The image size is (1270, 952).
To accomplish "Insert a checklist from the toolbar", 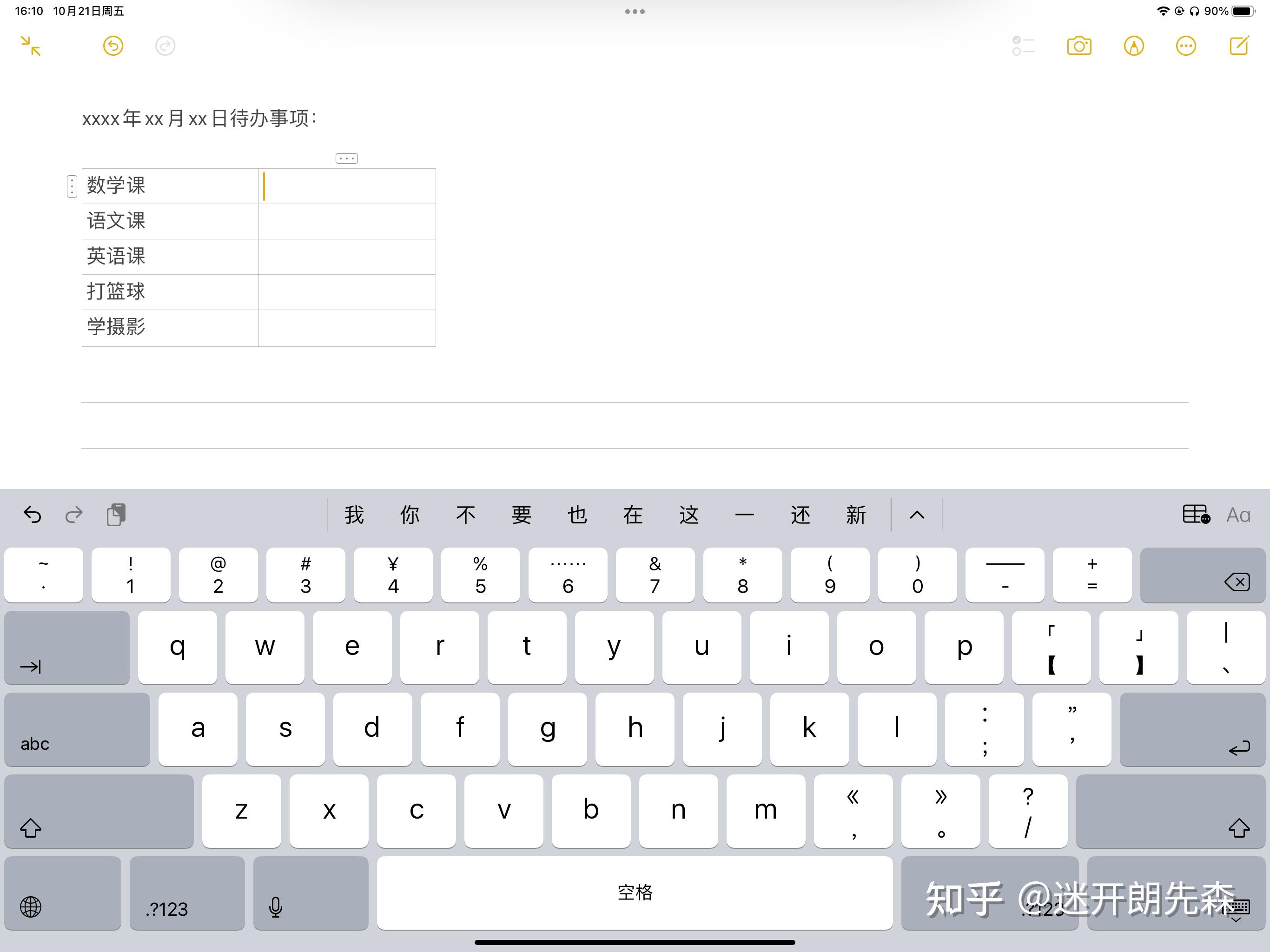I will point(1023,46).
